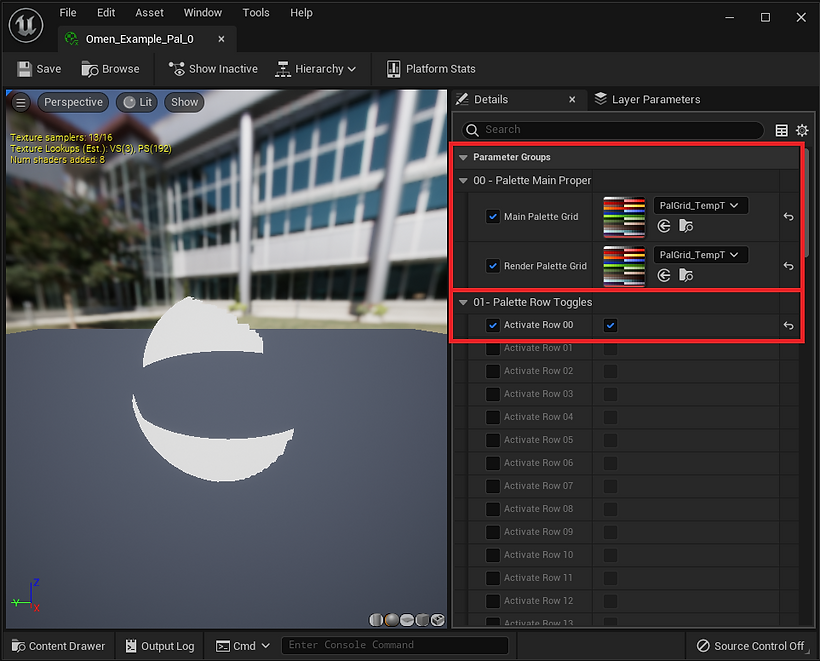The image size is (820, 661).
Task: Click the Details search field
Action: click(x=613, y=130)
